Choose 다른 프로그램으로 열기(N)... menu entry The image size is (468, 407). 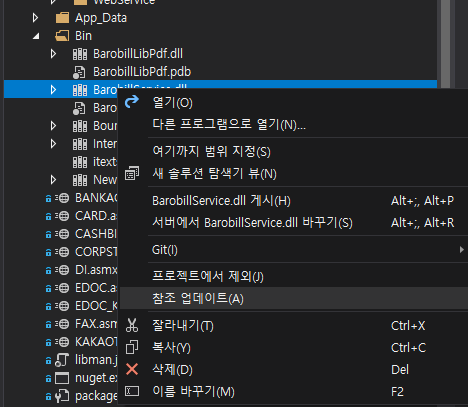click(293, 125)
